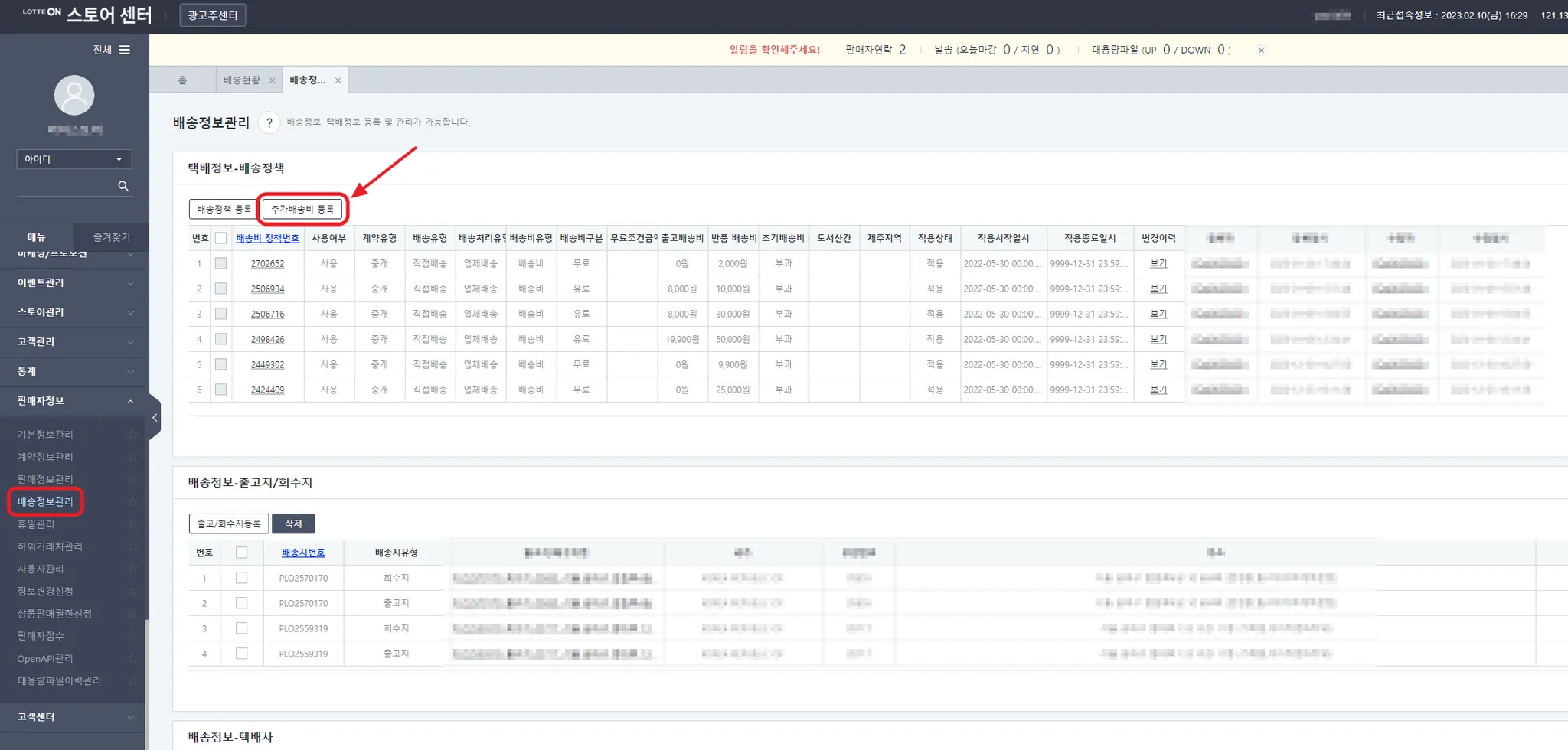Screen dimensions: 1568x750
Task: Click the hamburger menu icon next to 전체
Action: pyautogui.click(x=124, y=50)
